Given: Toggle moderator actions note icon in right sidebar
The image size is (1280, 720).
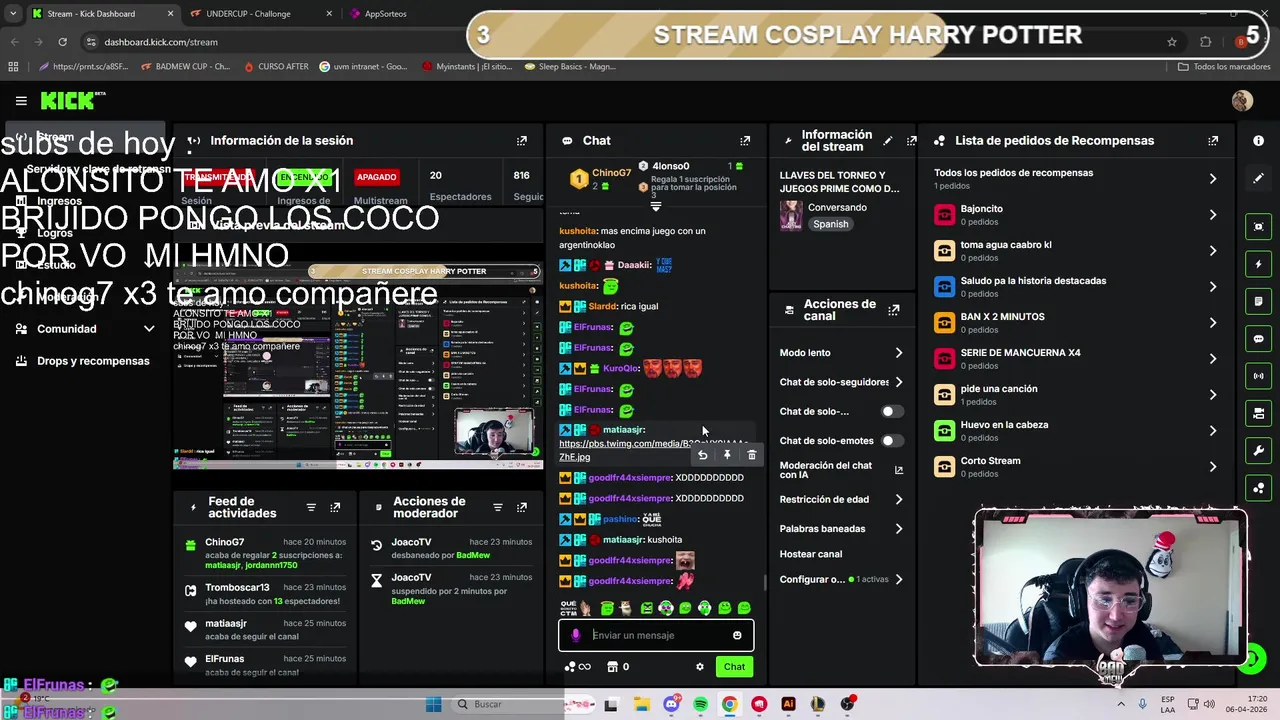Looking at the screenshot, I should point(1258,301).
